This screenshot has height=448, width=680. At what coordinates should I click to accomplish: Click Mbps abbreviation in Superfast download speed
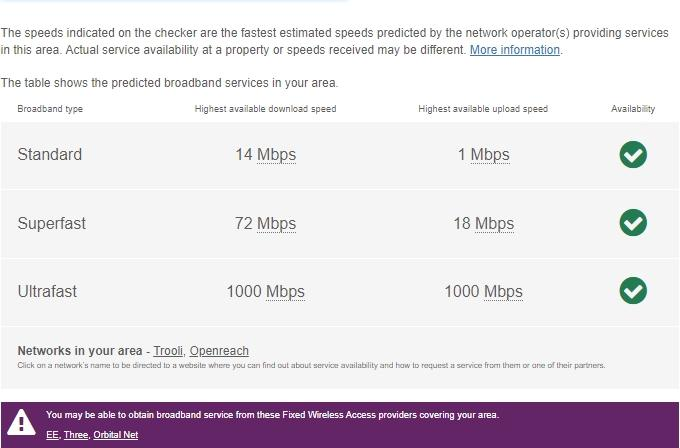click(x=277, y=223)
